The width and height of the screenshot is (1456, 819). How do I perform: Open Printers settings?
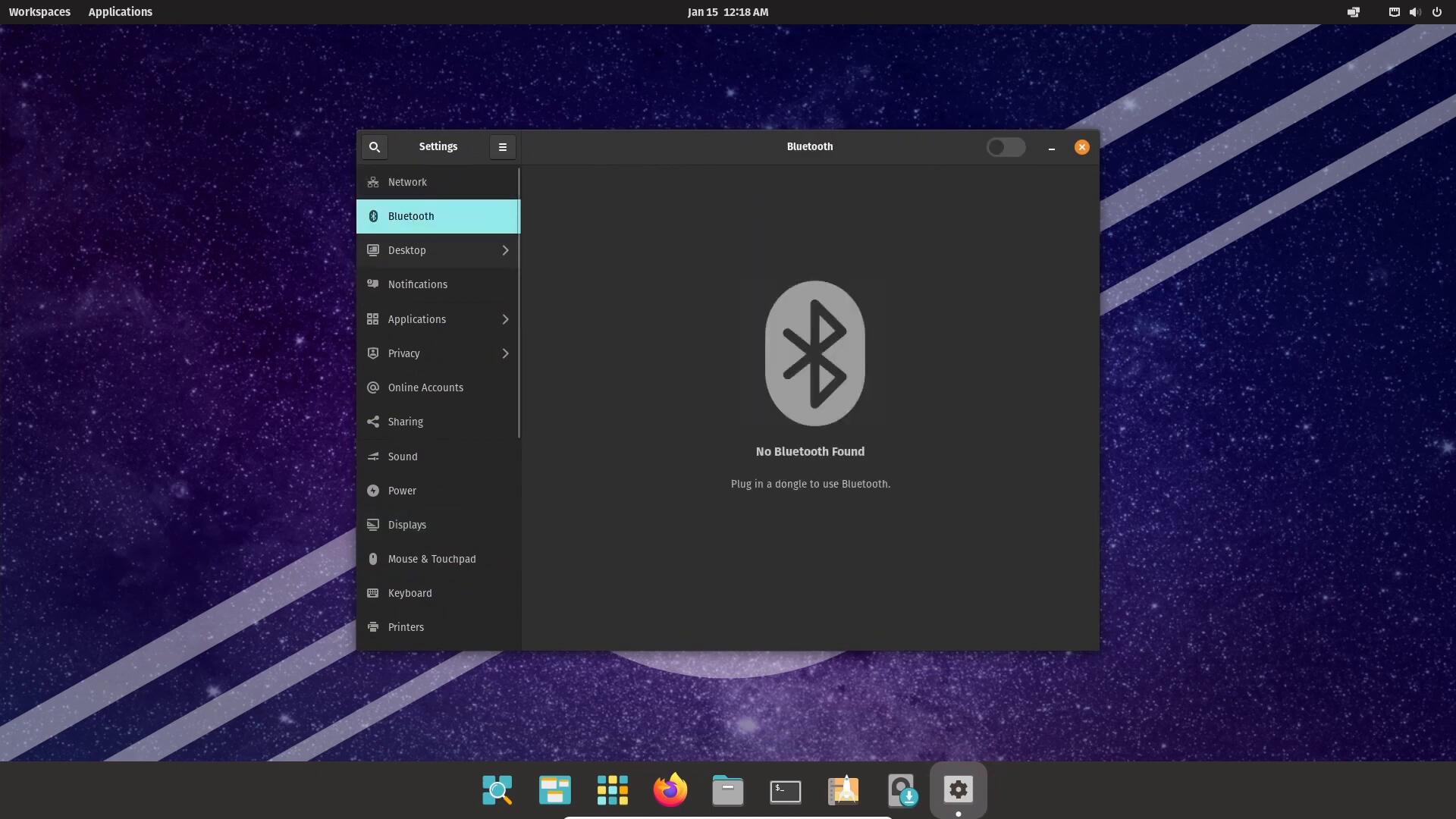pos(406,627)
